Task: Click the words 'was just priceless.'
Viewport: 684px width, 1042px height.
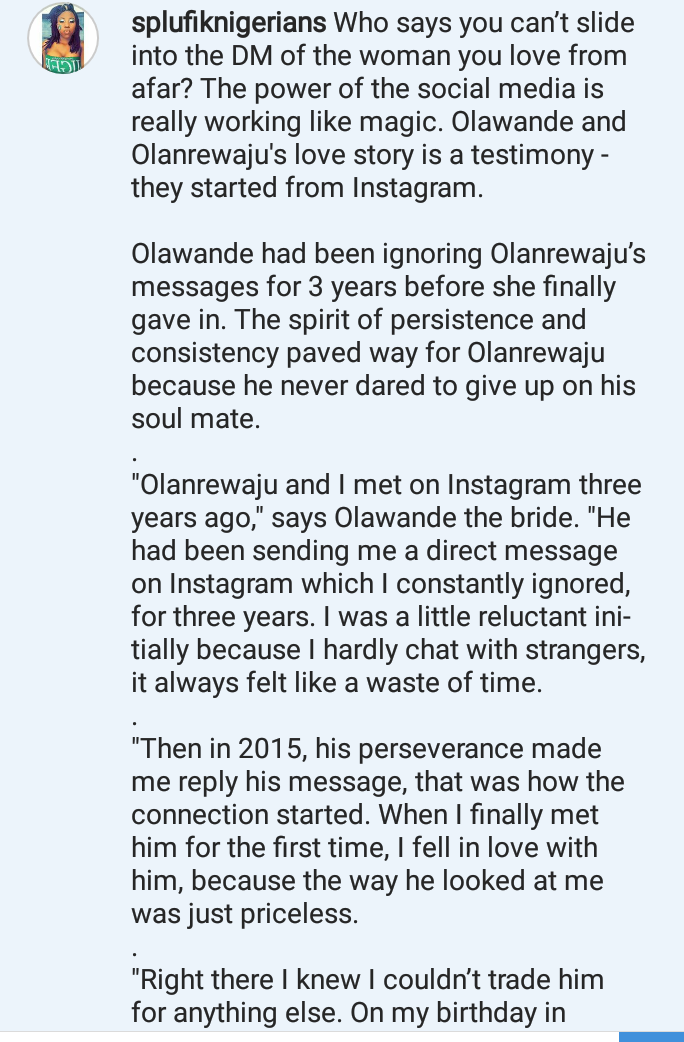Action: [245, 914]
